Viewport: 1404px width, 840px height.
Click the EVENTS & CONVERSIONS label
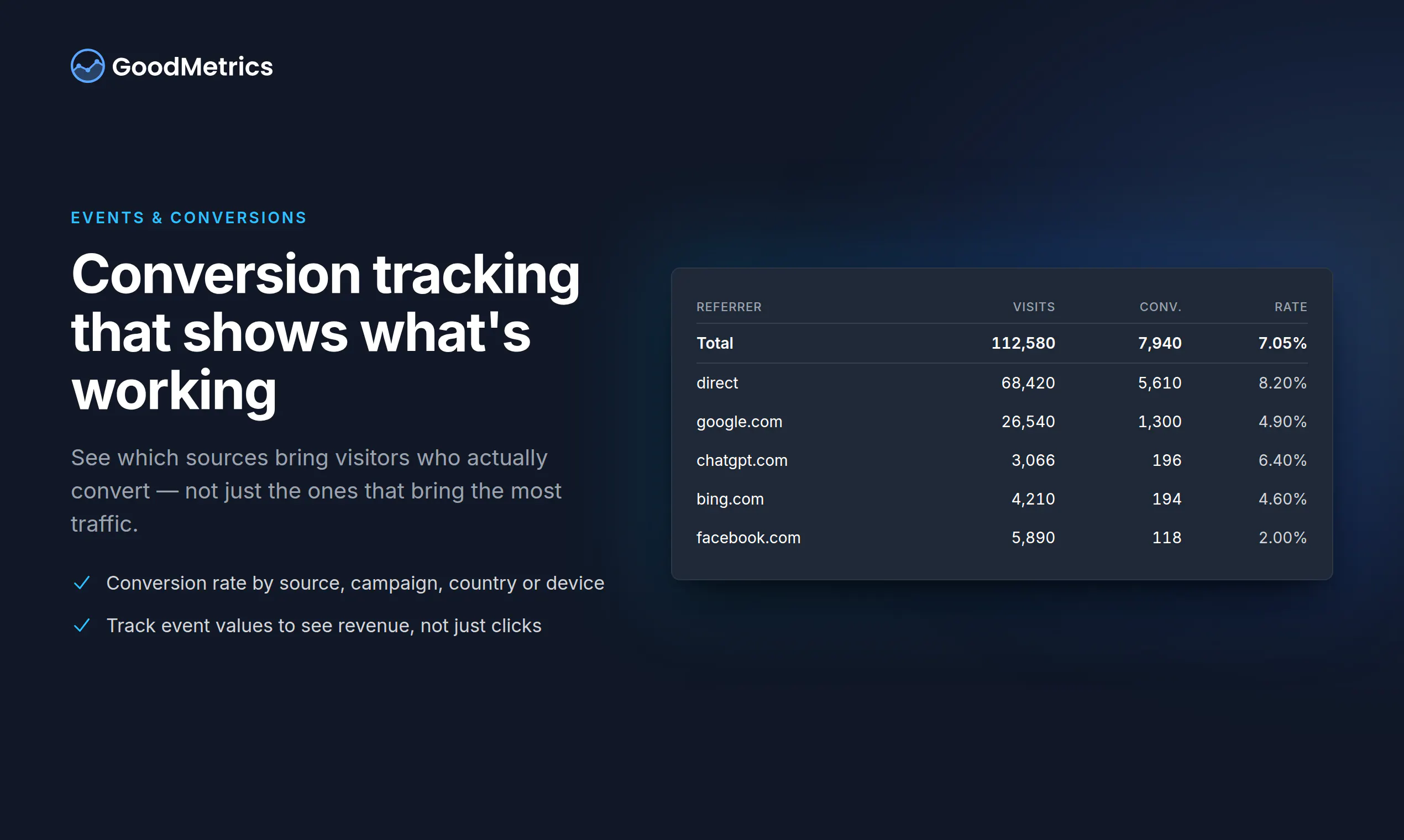188,218
